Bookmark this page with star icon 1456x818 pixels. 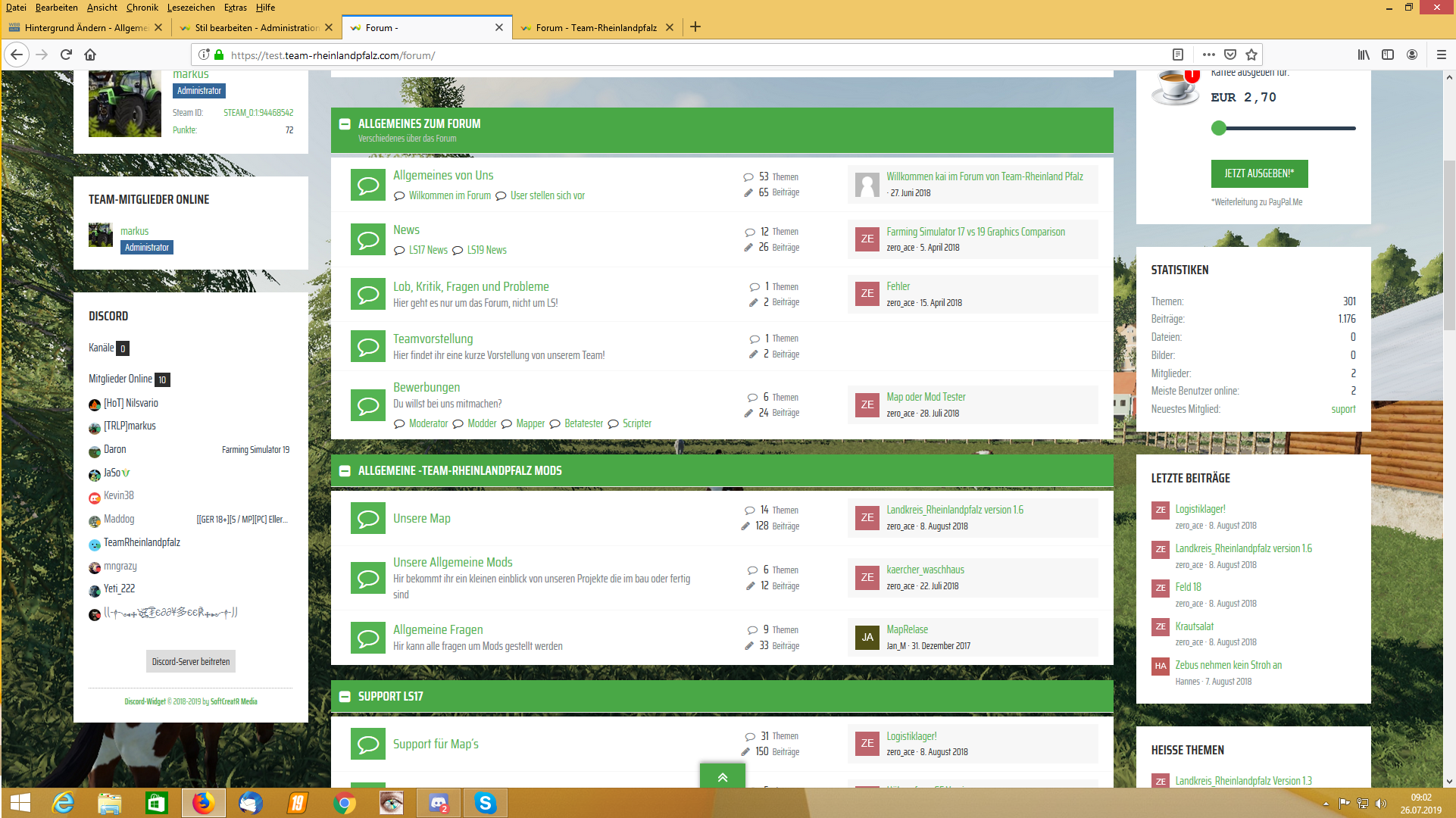pyautogui.click(x=1251, y=55)
